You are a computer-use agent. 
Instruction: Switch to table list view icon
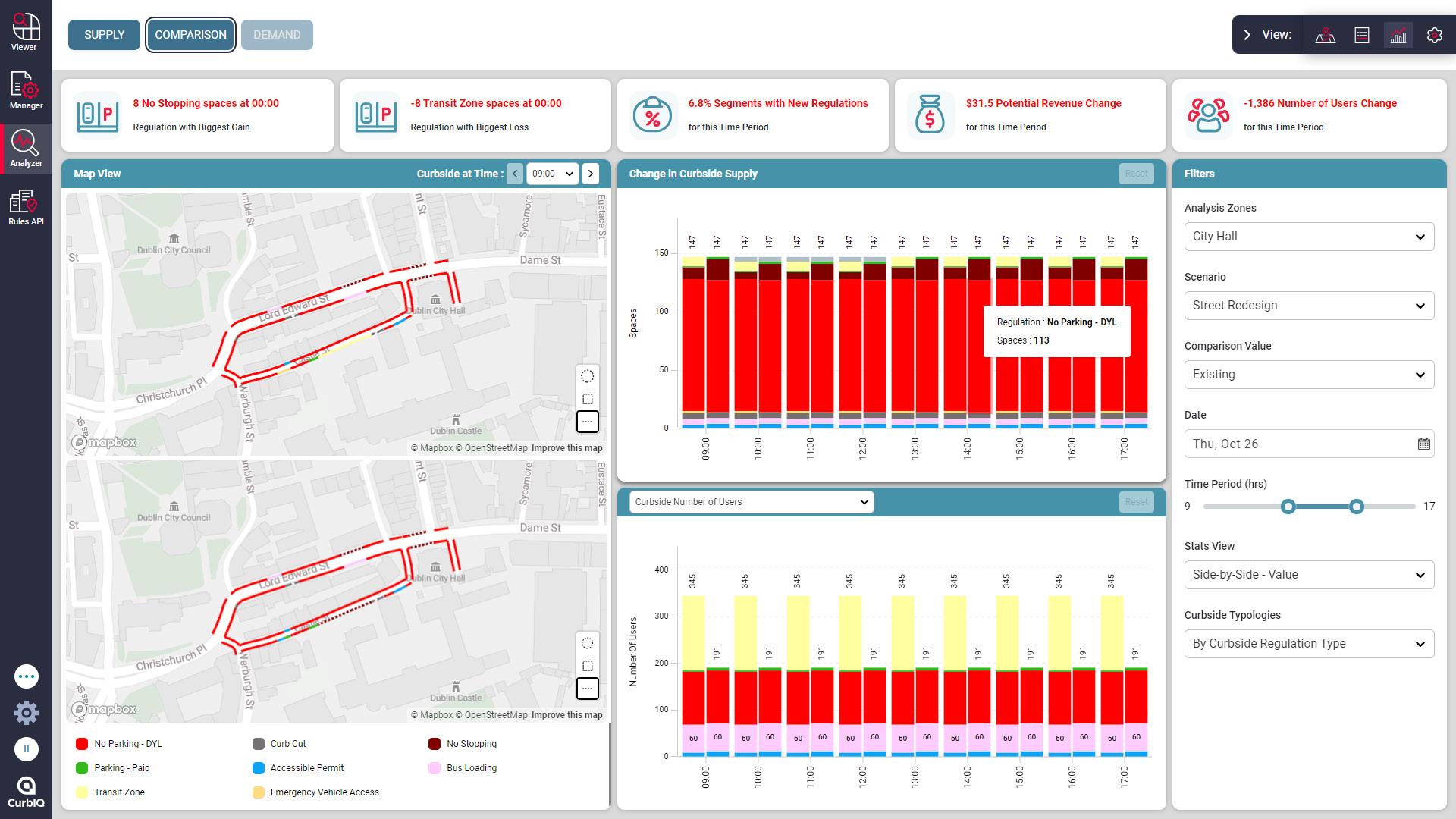coord(1362,35)
